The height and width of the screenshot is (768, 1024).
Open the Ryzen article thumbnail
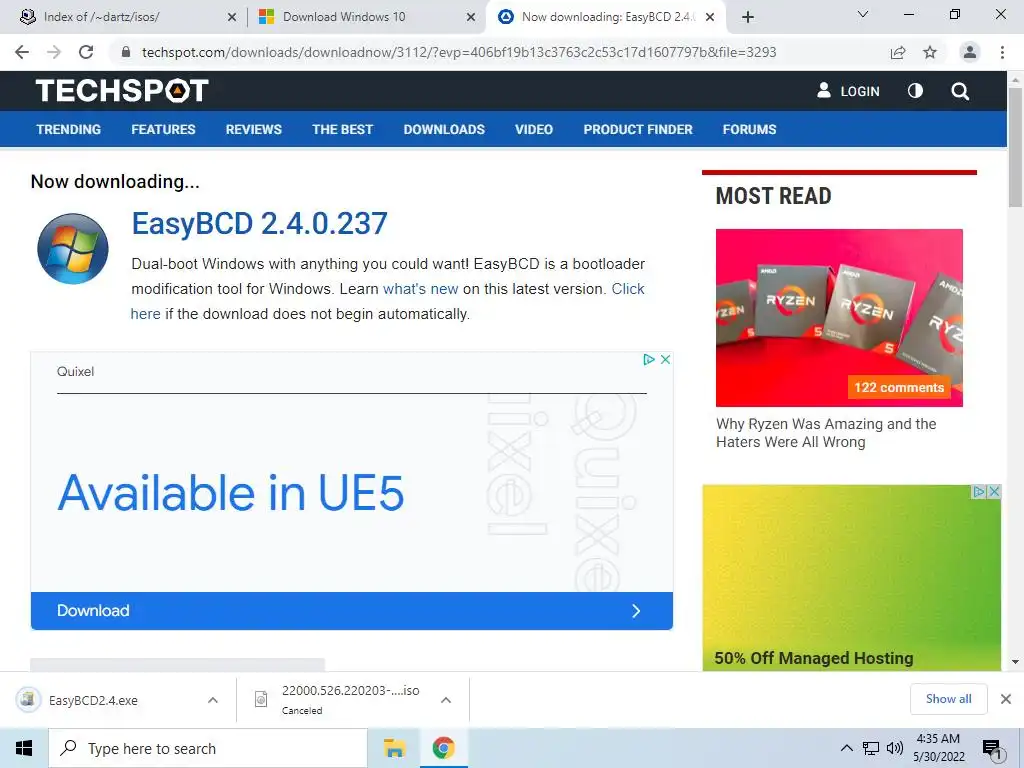[x=839, y=317]
